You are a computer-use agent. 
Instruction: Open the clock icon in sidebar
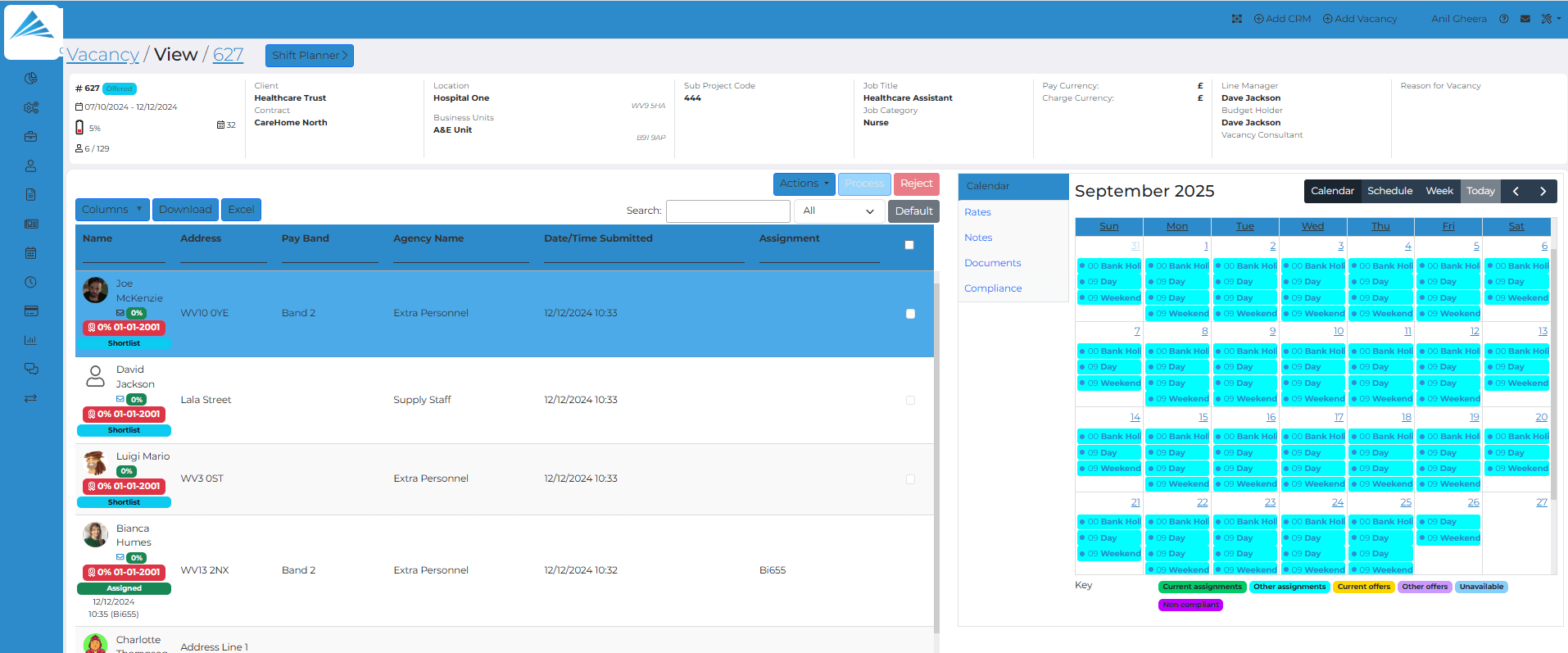tap(31, 282)
